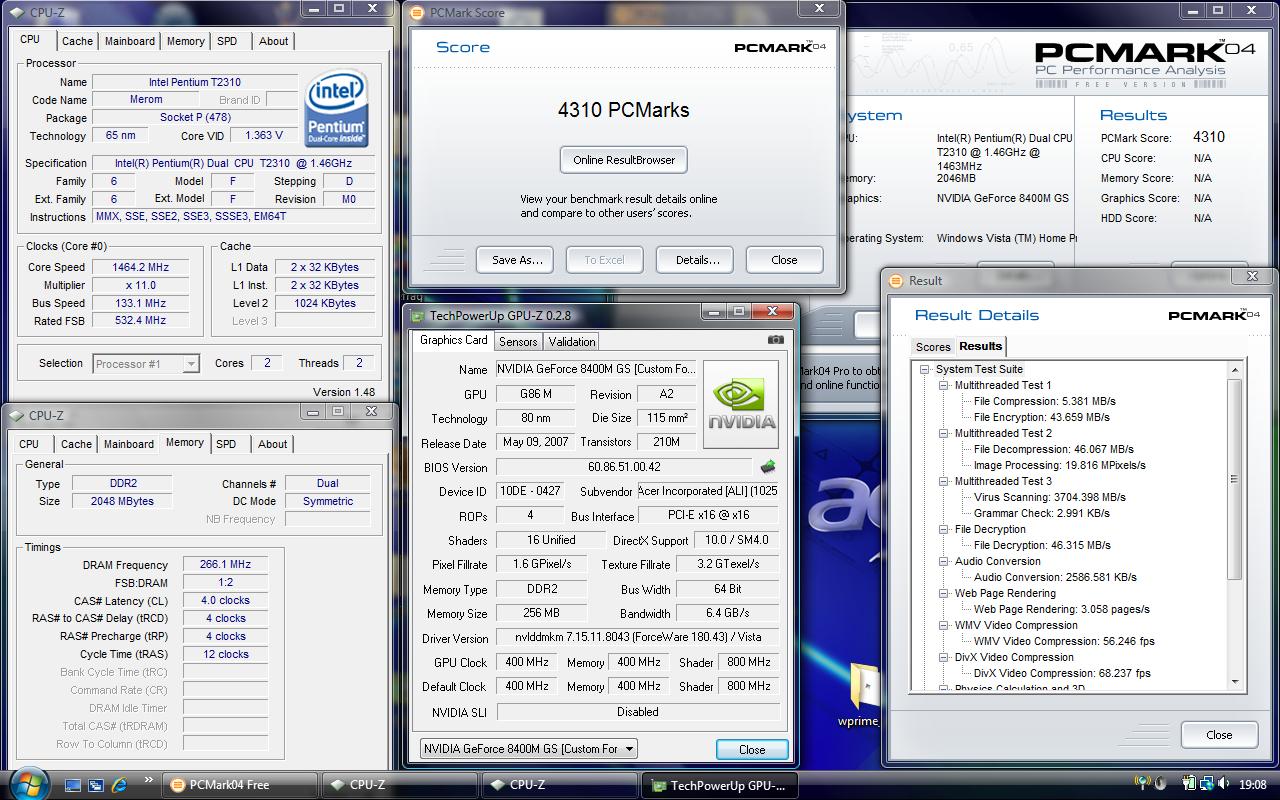Image resolution: width=1280 pixels, height=800 pixels.
Task: Click the Online ResultBrowser button
Action: (x=624, y=160)
